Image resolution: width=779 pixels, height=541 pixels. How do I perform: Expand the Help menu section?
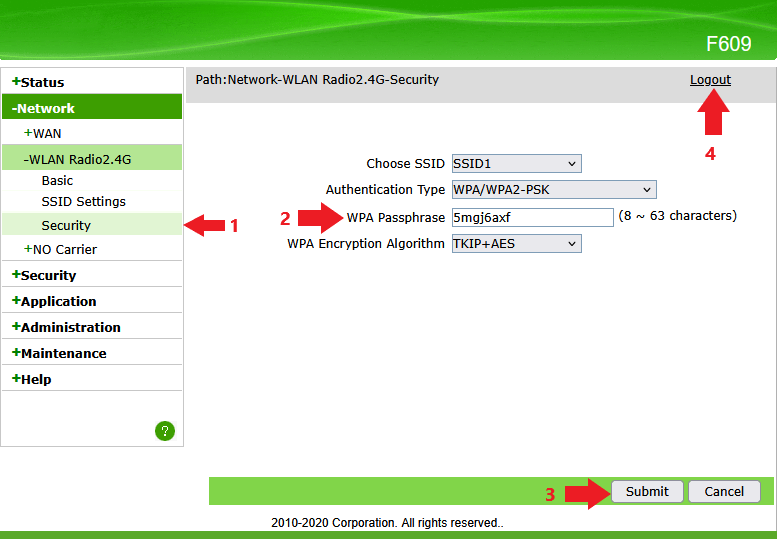[x=32, y=379]
